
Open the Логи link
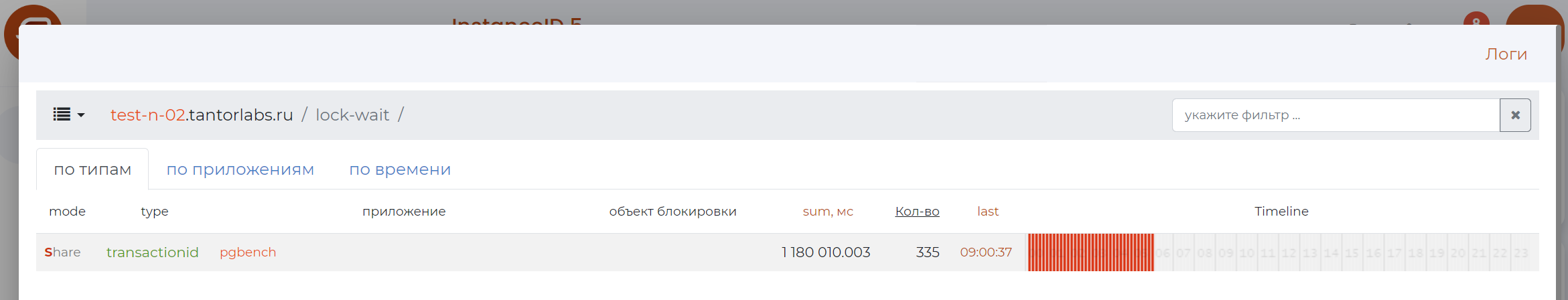pos(1506,54)
